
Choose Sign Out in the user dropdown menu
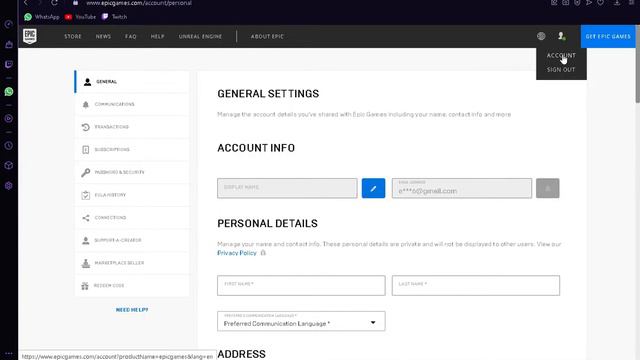[x=561, y=70]
